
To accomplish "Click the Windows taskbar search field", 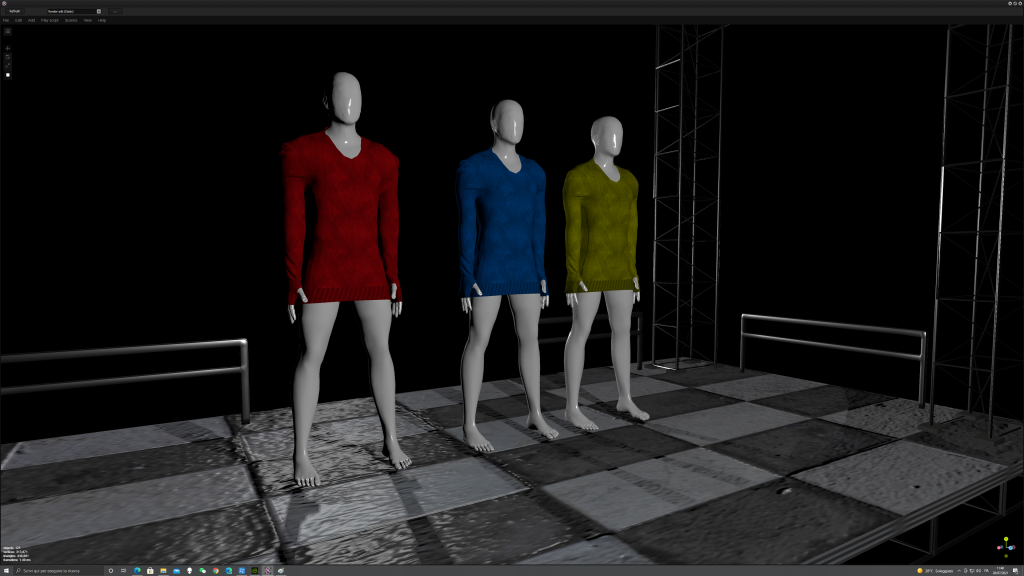I will pyautogui.click(x=57, y=571).
